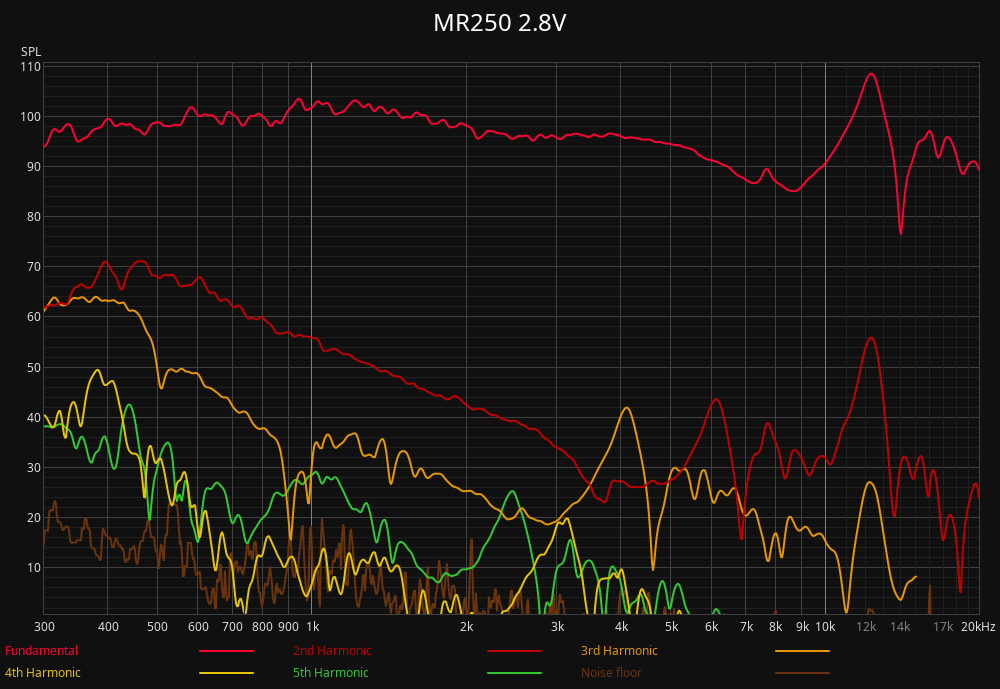The width and height of the screenshot is (1000, 689).
Task: Click the 4th Harmonic yellow line swatch
Action: pyautogui.click(x=226, y=673)
